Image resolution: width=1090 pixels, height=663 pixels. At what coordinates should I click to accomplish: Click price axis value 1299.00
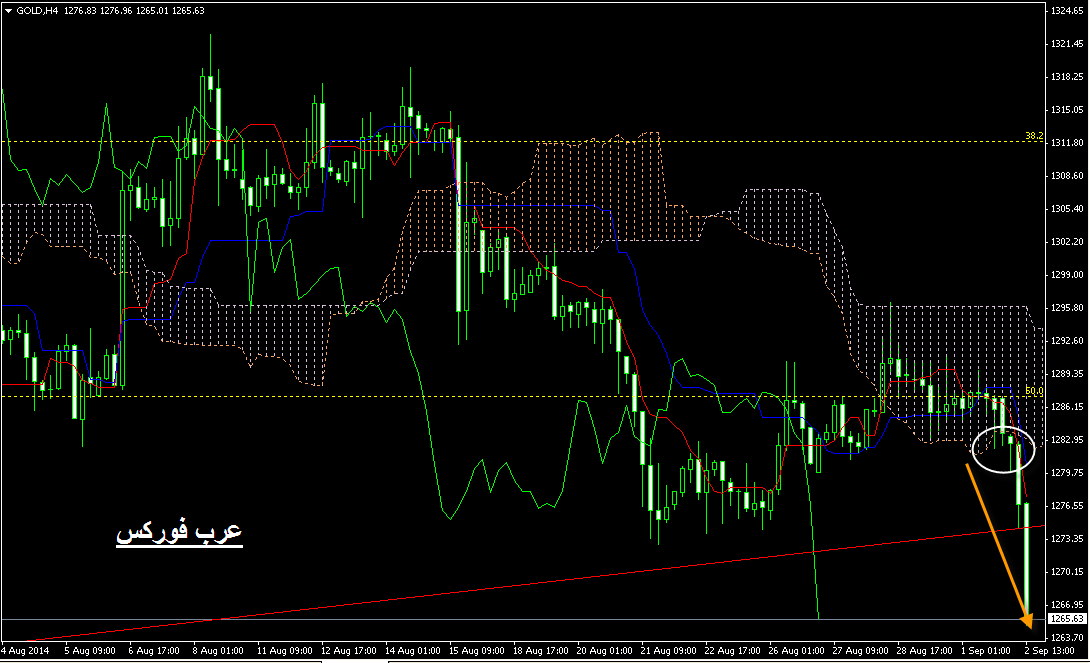point(1067,275)
